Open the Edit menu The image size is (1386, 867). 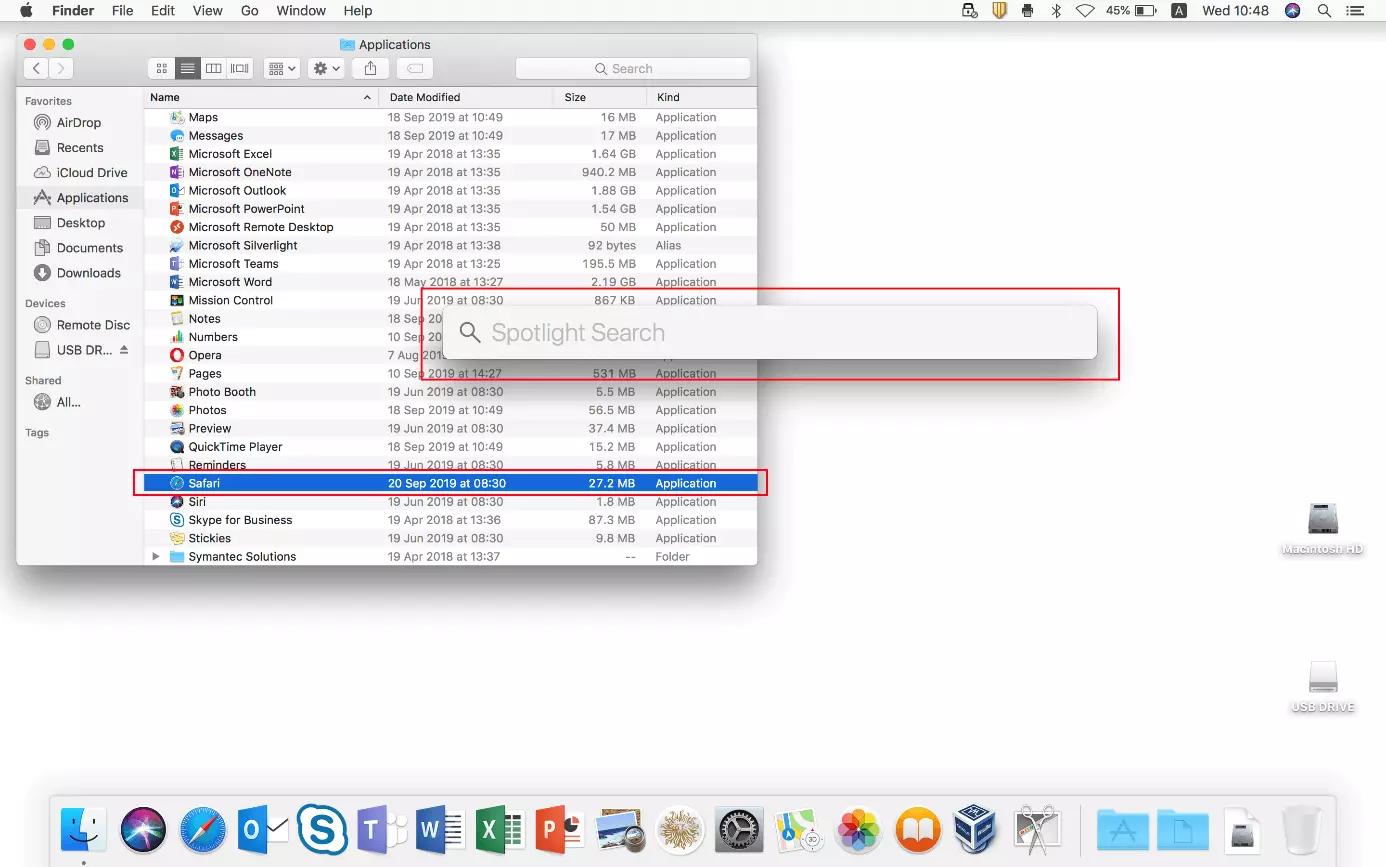click(163, 11)
